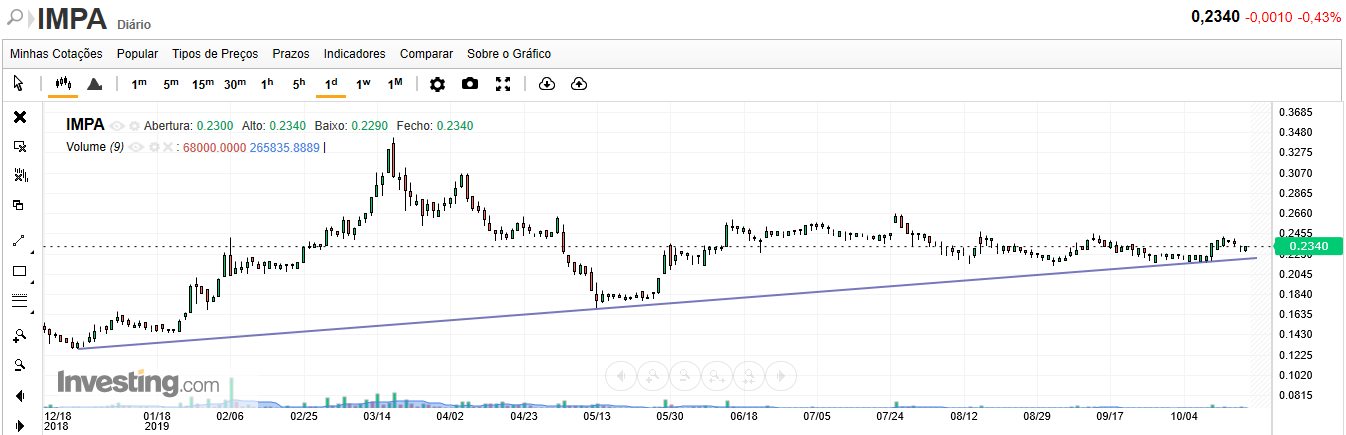Click the Comparar button

426,54
